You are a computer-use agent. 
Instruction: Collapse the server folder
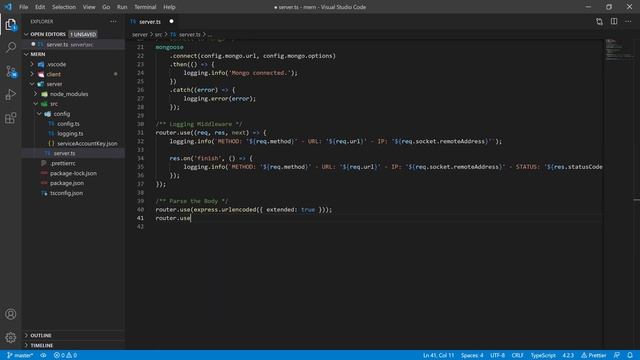point(32,84)
